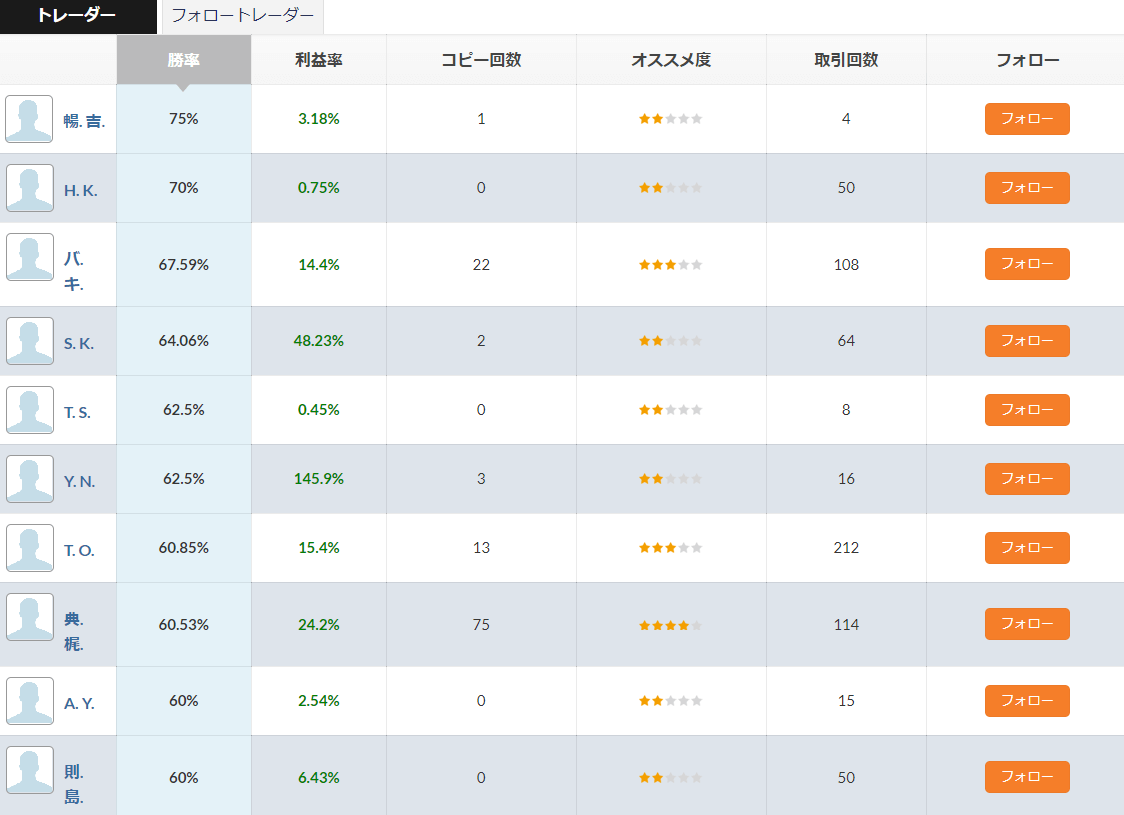Image resolution: width=1124 pixels, height=815 pixels.
Task: Sort by 勝率 column header
Action: pos(184,60)
